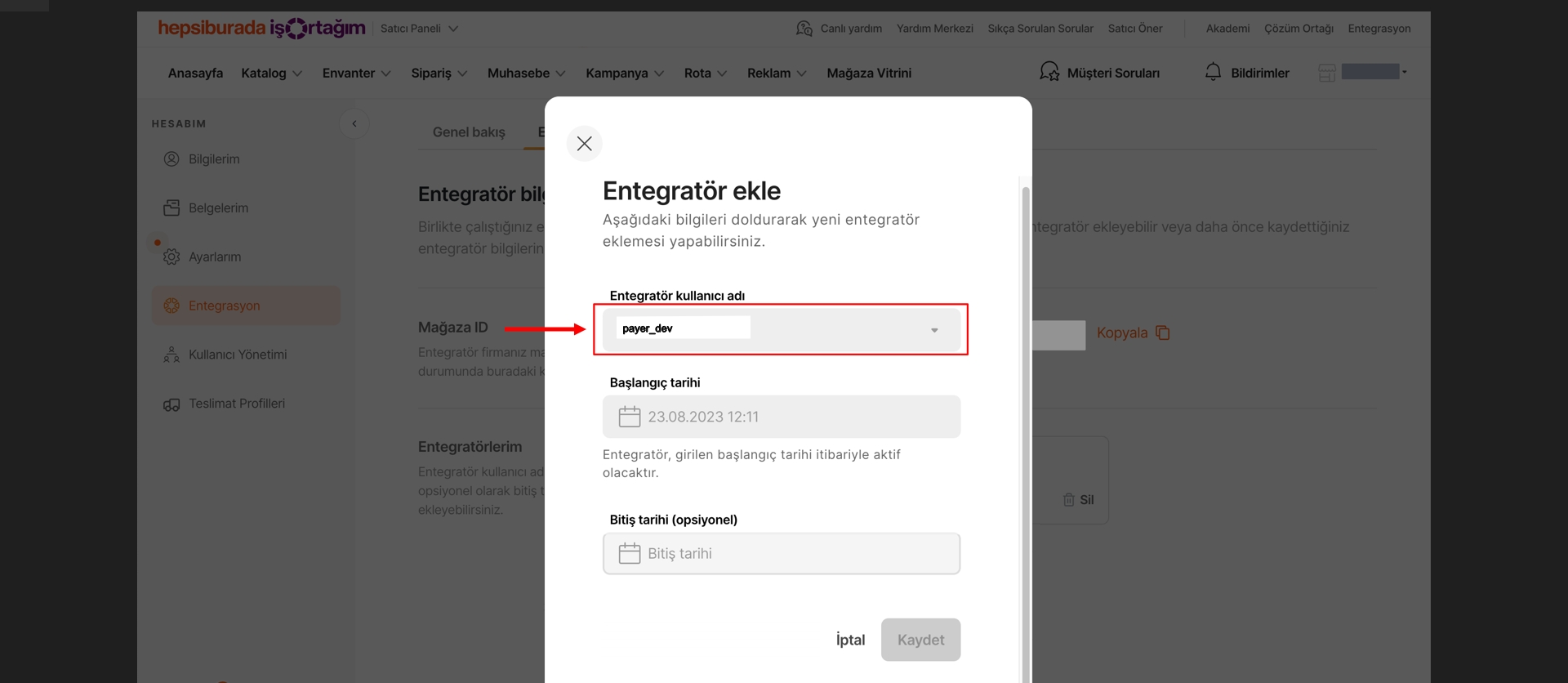Select Ayarlarım gear icon in sidebar

pos(171,257)
